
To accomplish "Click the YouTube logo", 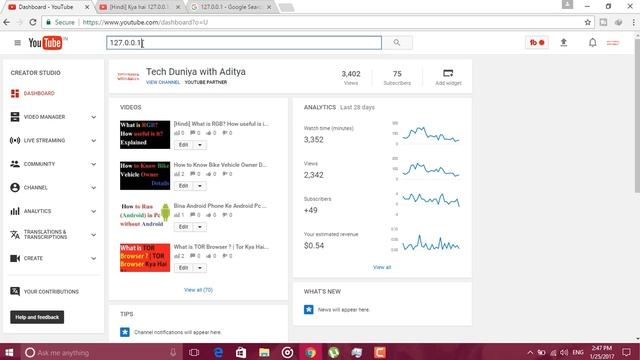I will point(46,43).
